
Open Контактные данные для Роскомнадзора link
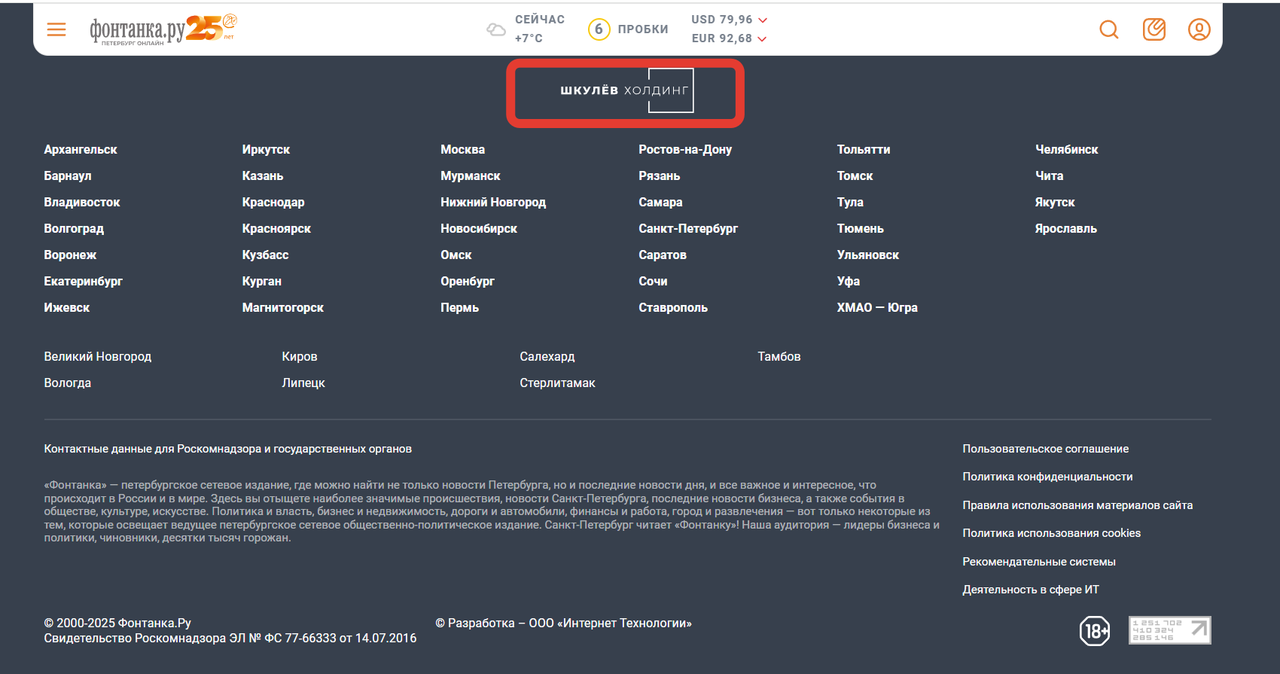pyautogui.click(x=228, y=449)
